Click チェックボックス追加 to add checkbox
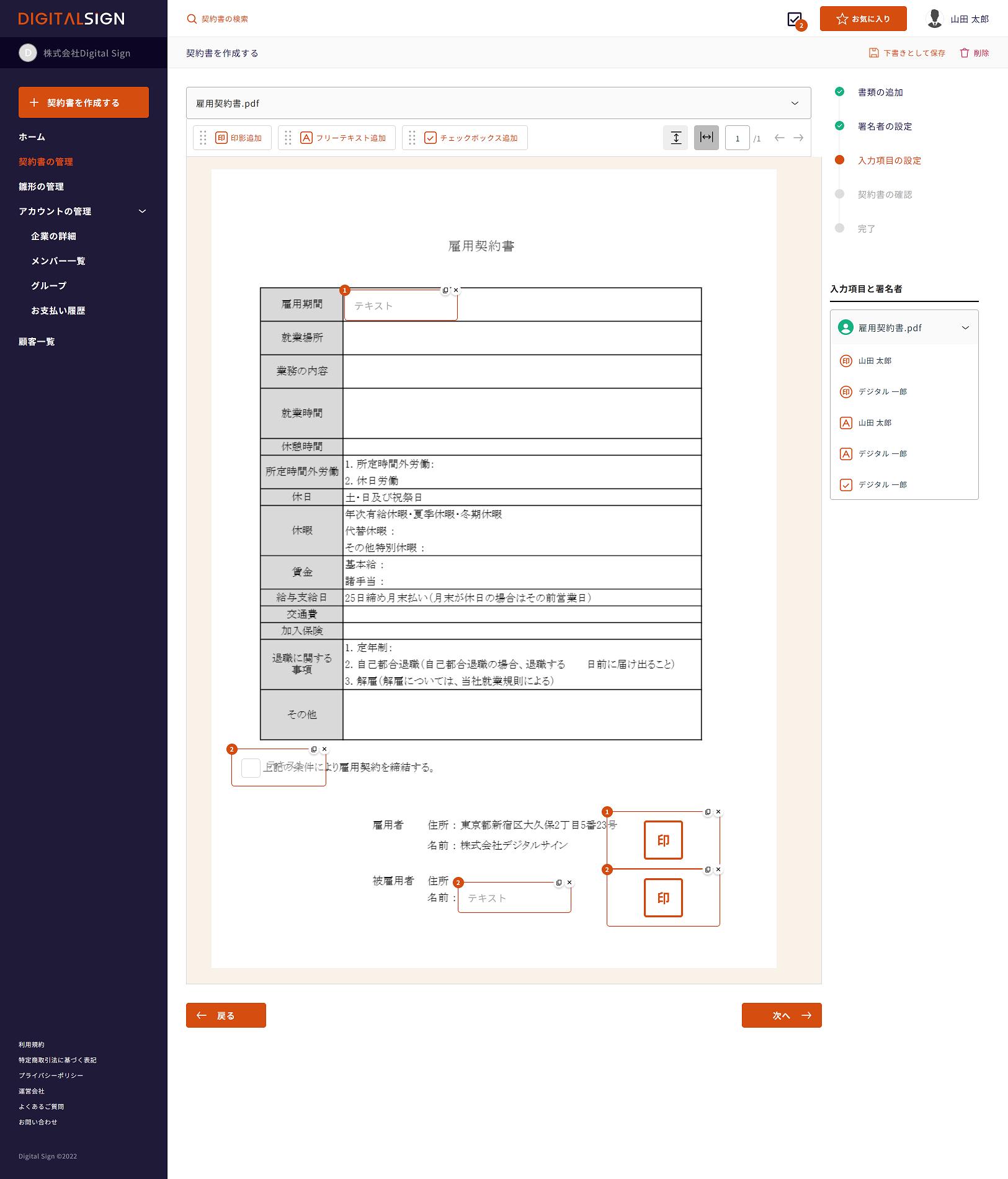Image resolution: width=1008 pixels, height=1179 pixels. tap(471, 138)
